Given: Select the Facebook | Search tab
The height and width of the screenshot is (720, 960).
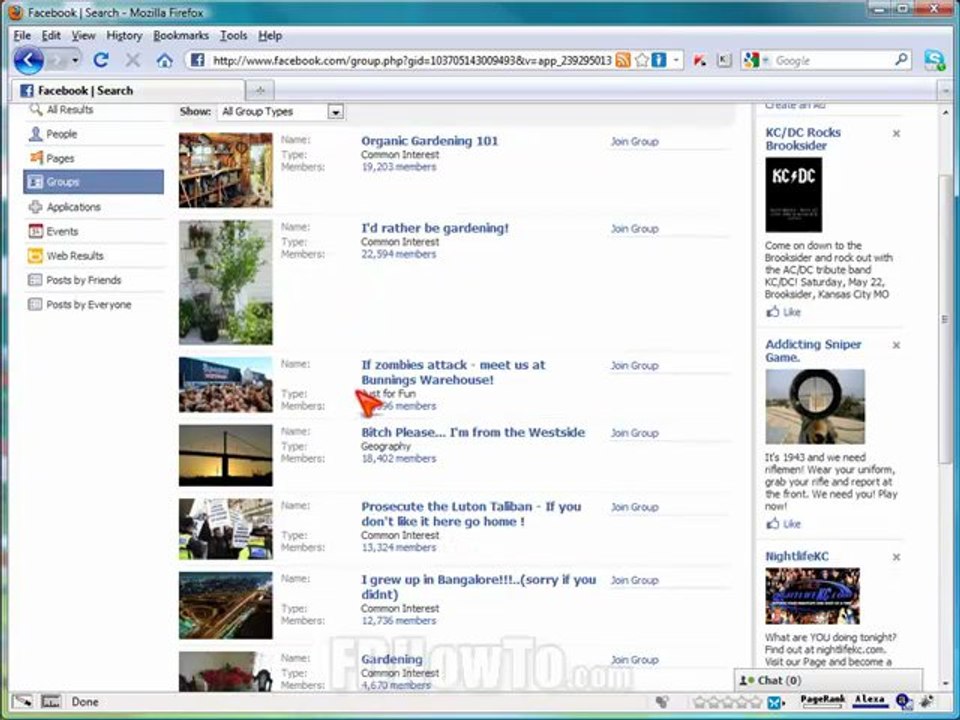Looking at the screenshot, I should point(128,91).
